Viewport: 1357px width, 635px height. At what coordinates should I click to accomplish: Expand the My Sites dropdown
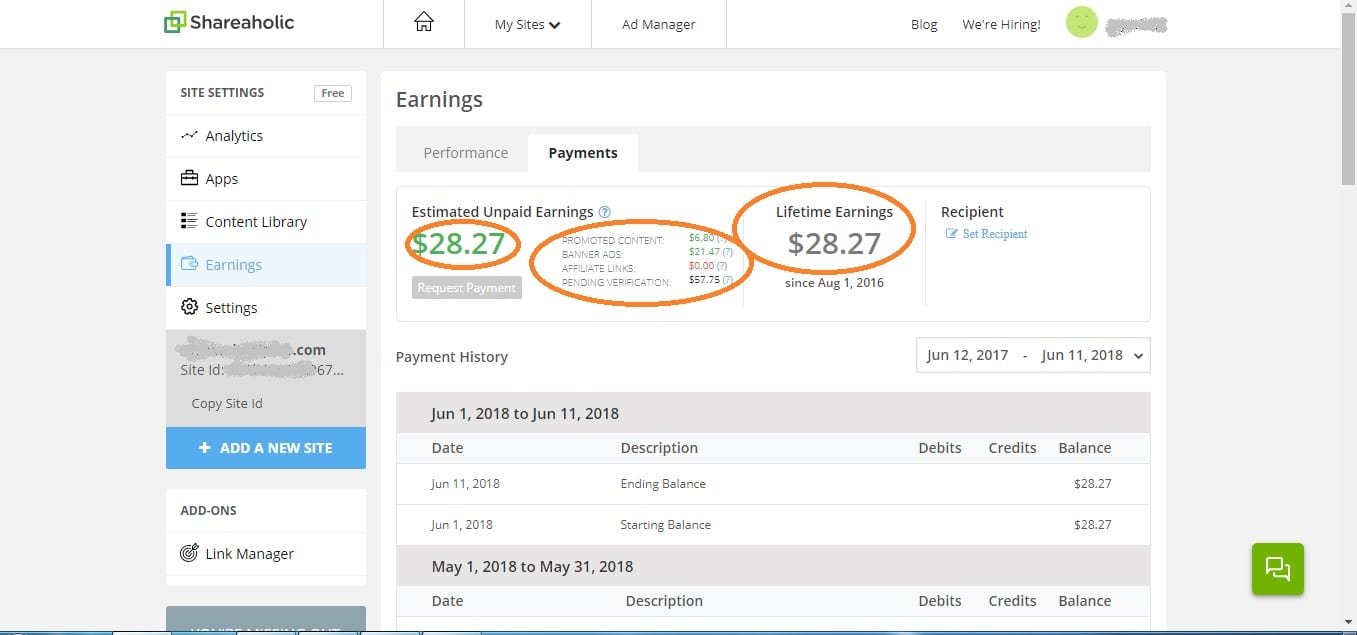pyautogui.click(x=527, y=24)
